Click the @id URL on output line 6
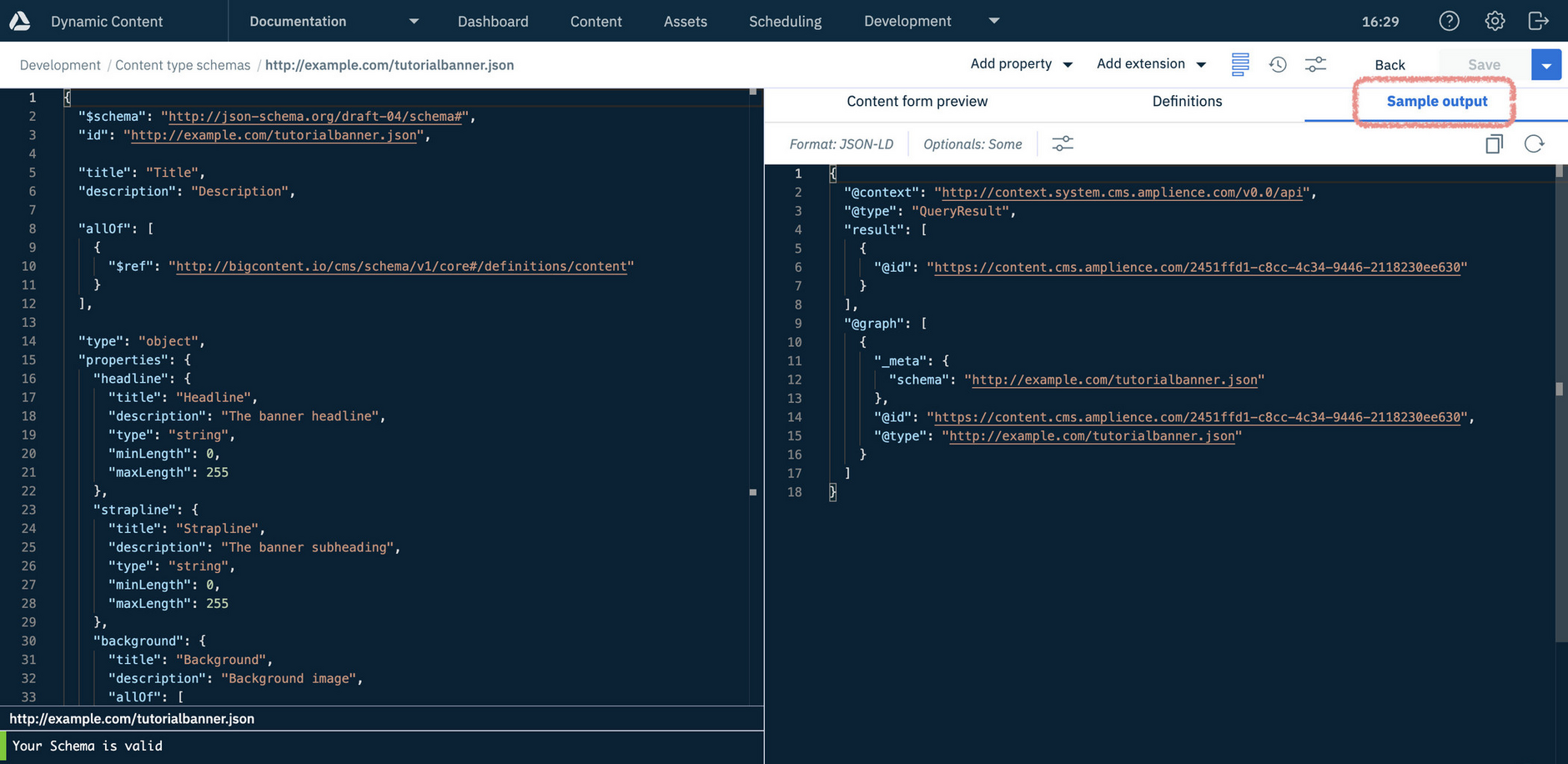 1197,267
